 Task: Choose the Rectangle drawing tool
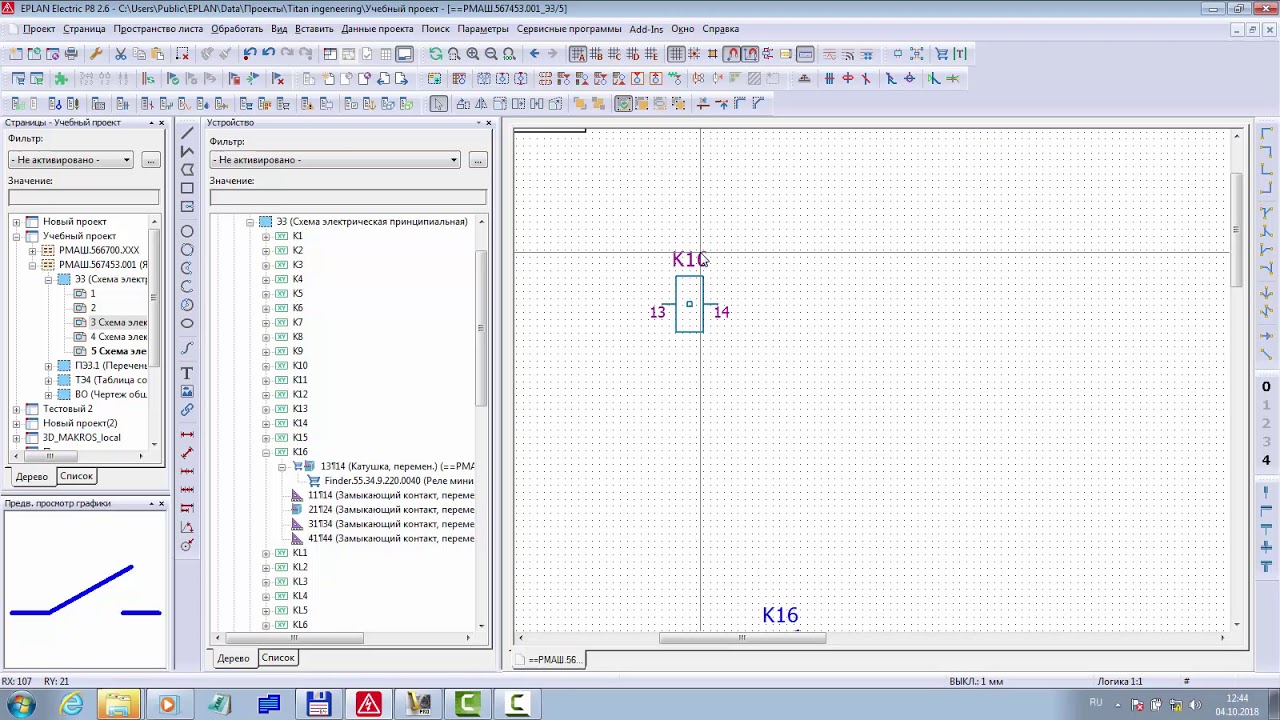[x=187, y=188]
